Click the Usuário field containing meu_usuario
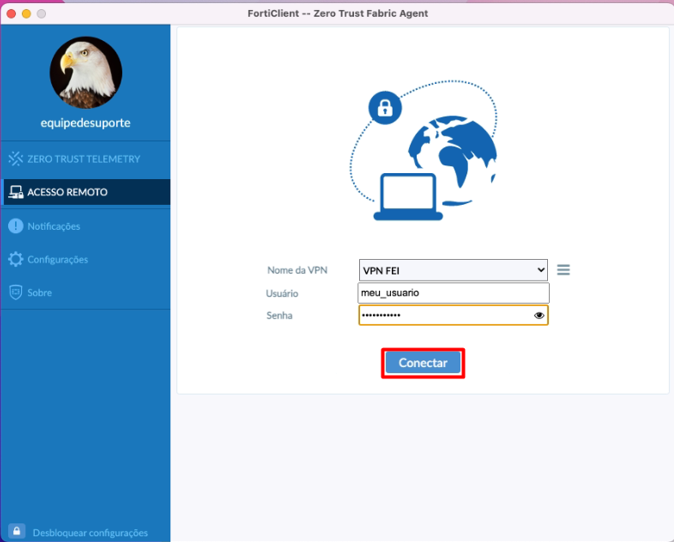This screenshot has width=674, height=542. pyautogui.click(x=453, y=293)
